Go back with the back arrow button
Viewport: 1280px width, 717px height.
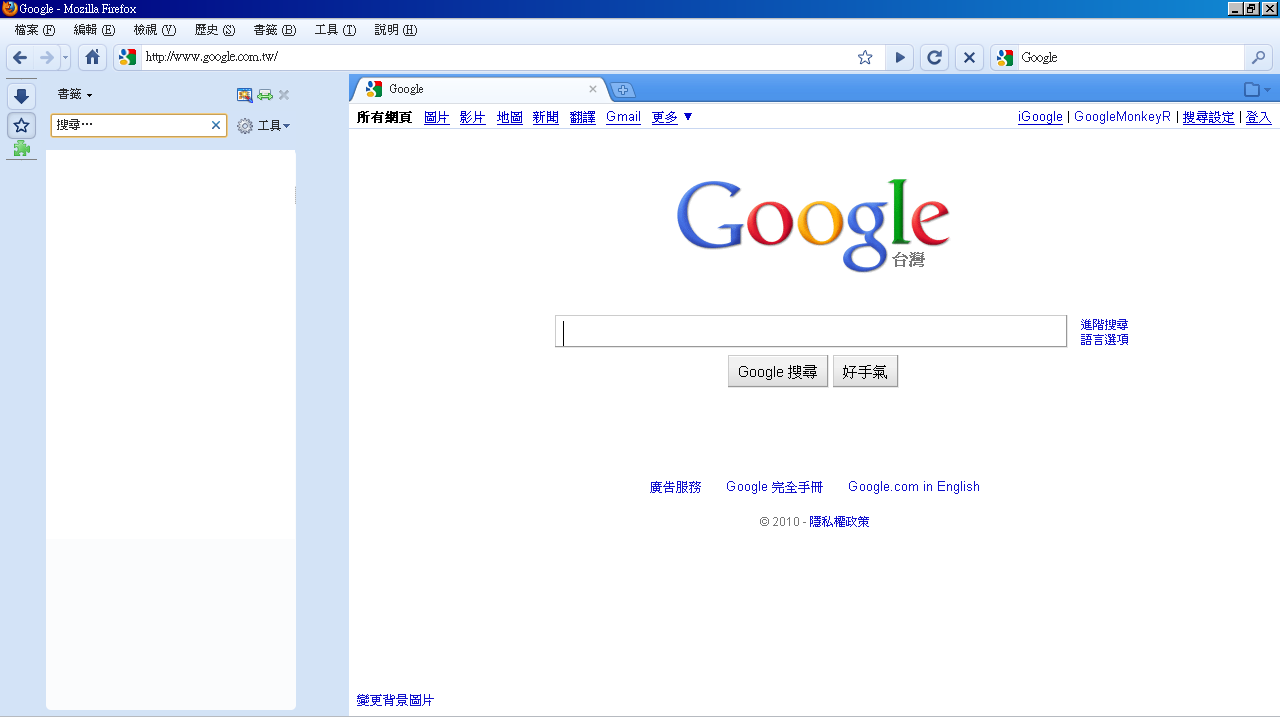pyautogui.click(x=20, y=57)
